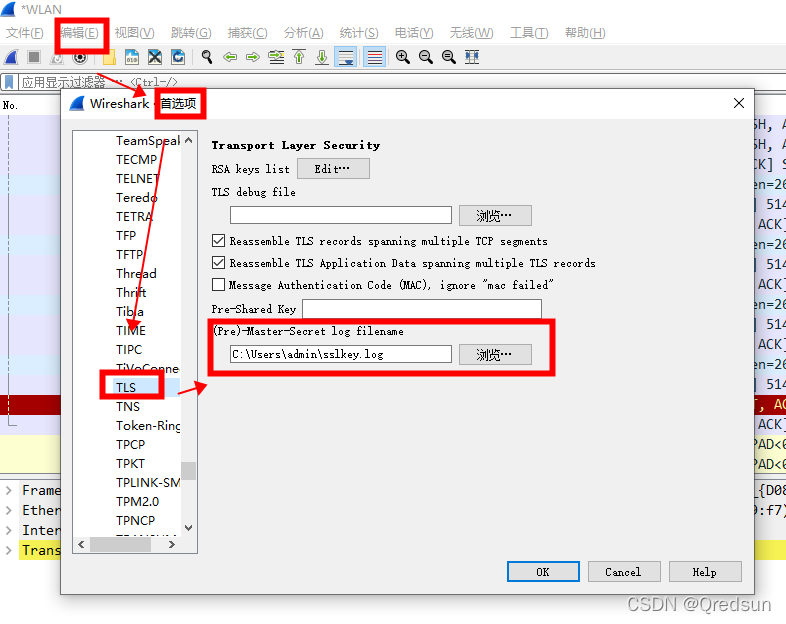Find packet magnifier icon

207,57
